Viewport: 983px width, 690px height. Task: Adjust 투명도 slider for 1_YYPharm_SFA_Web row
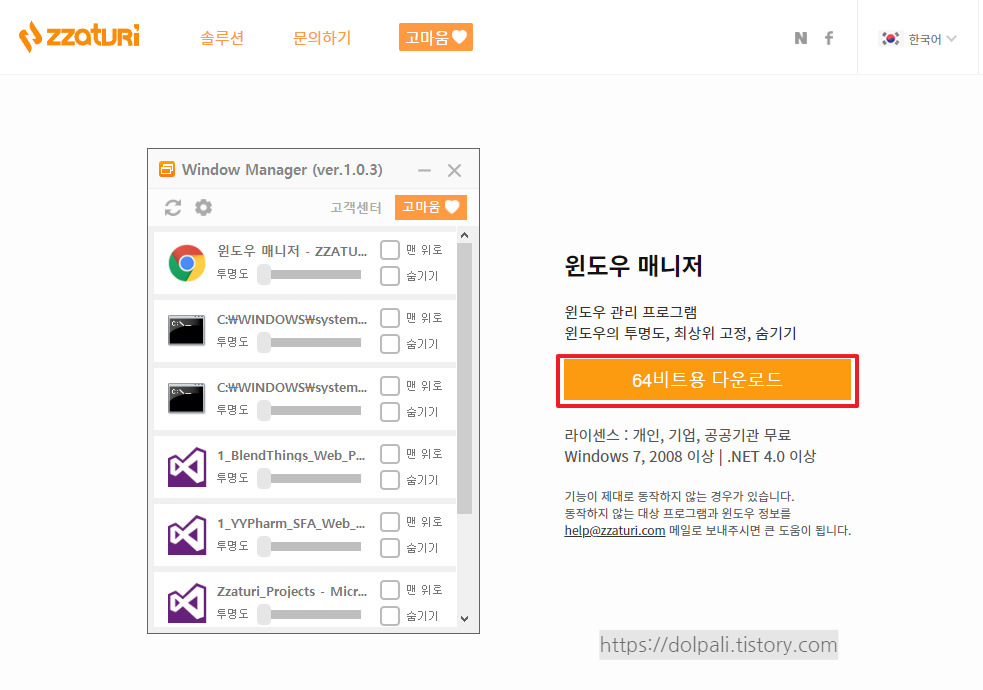(x=310, y=546)
